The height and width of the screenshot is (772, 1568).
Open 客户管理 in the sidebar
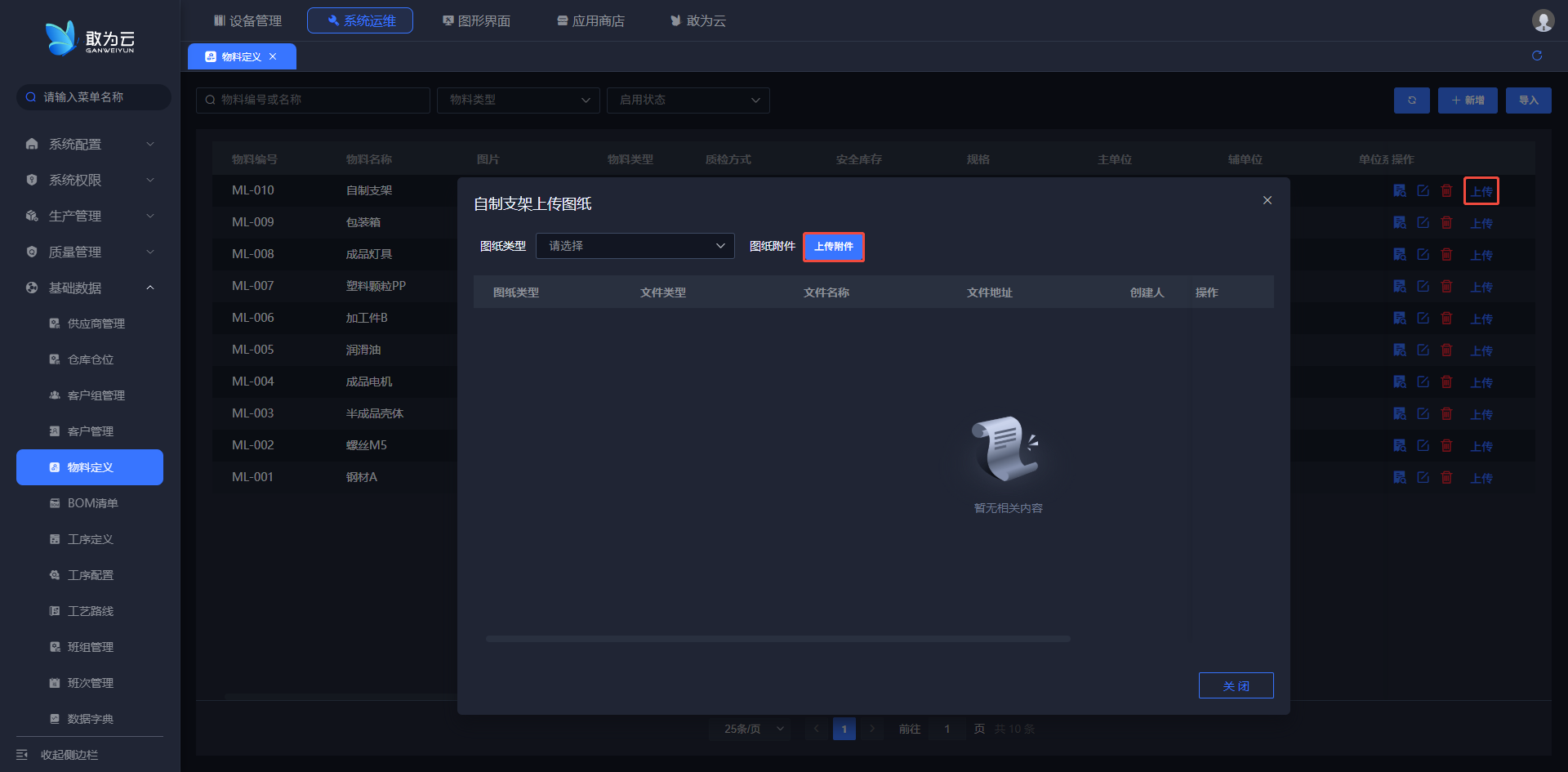coord(90,431)
